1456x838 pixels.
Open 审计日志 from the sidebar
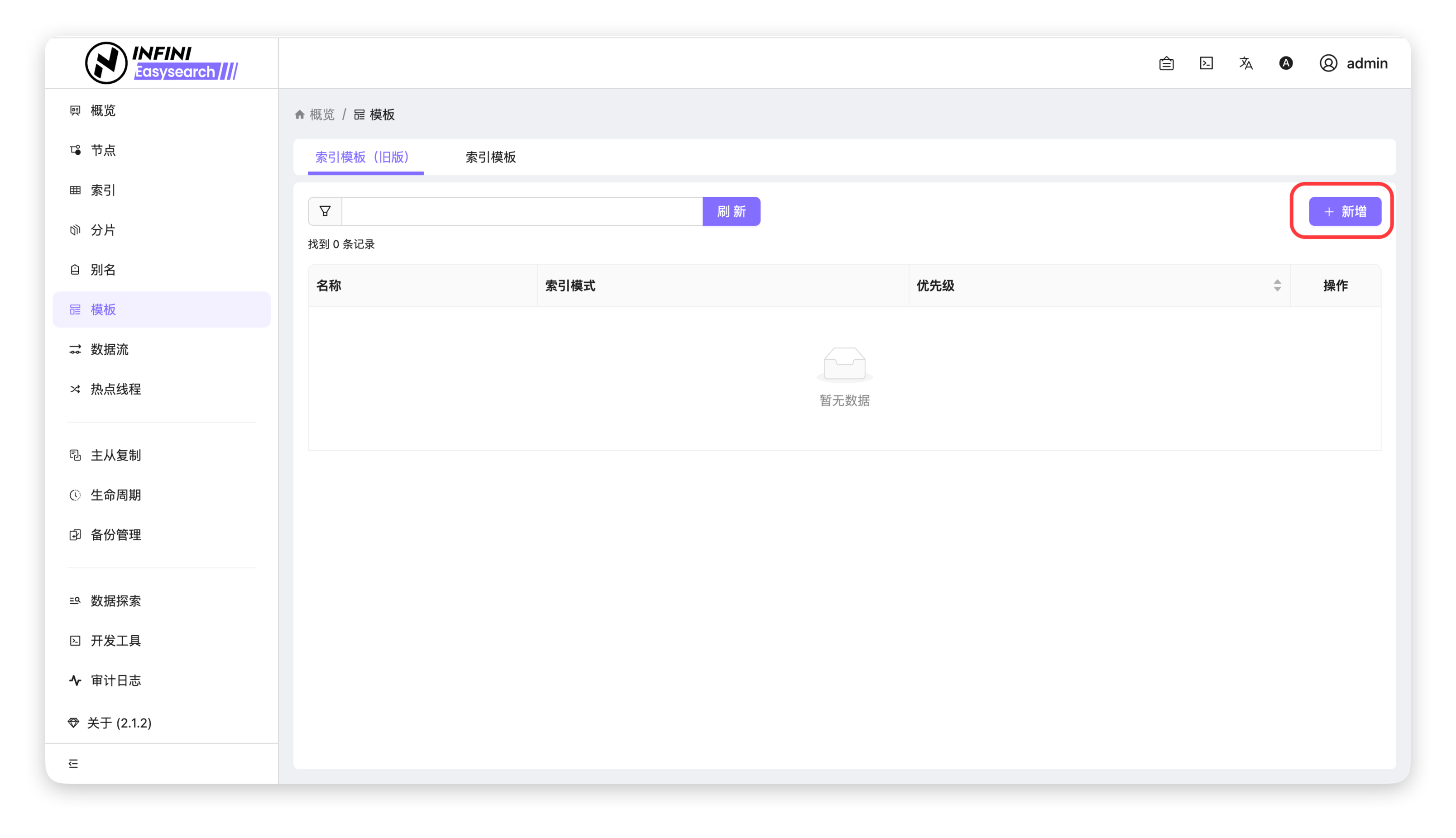[x=116, y=680]
